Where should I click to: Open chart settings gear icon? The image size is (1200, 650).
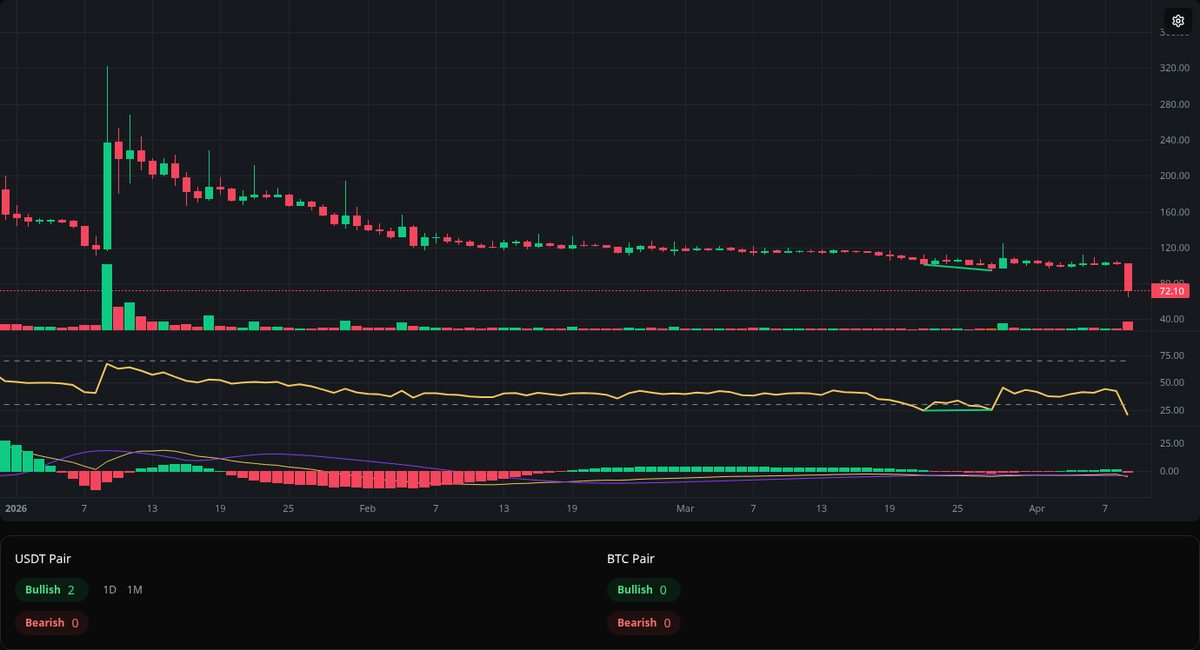coord(1177,21)
